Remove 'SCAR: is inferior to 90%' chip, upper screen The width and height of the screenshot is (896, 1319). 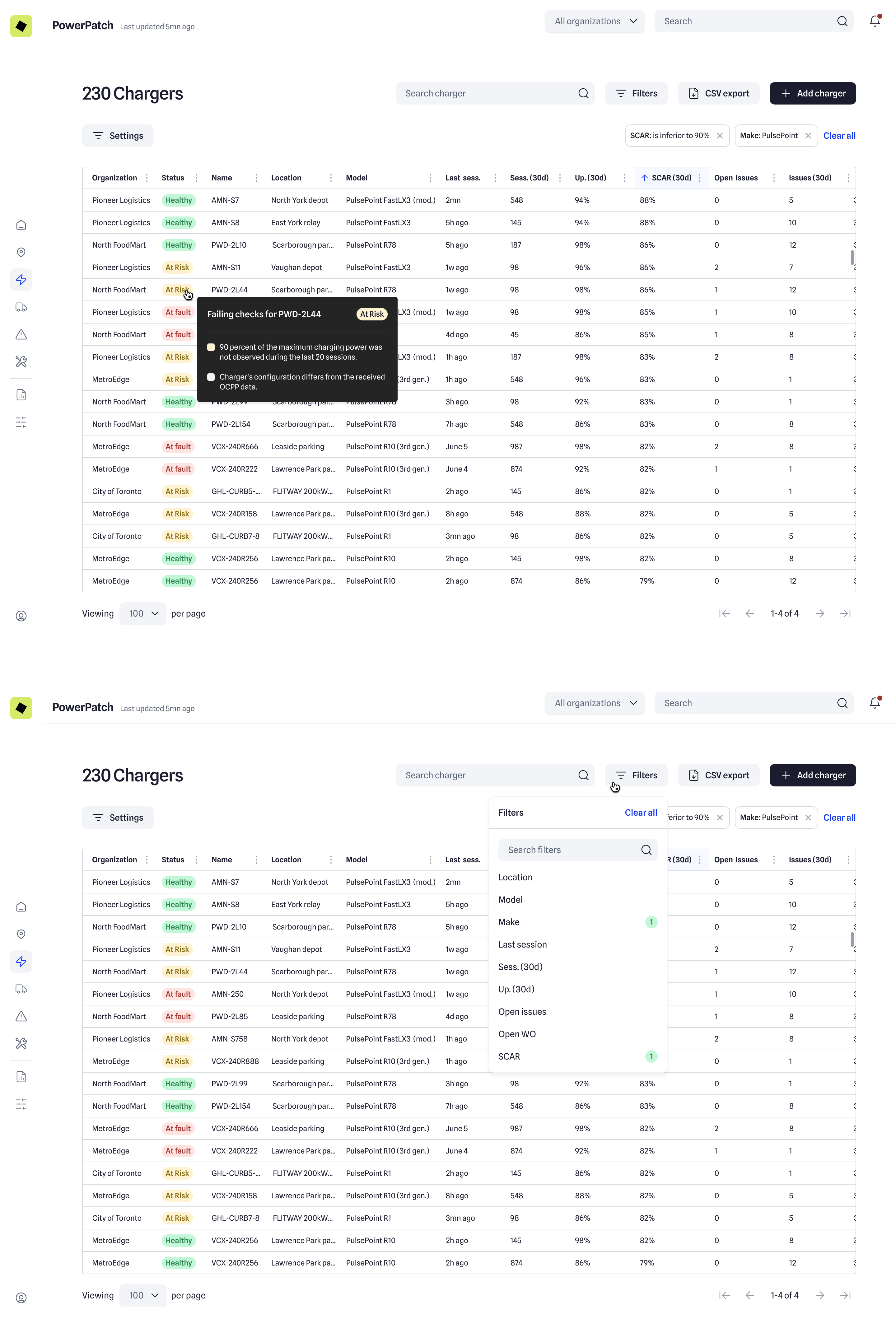(x=720, y=136)
